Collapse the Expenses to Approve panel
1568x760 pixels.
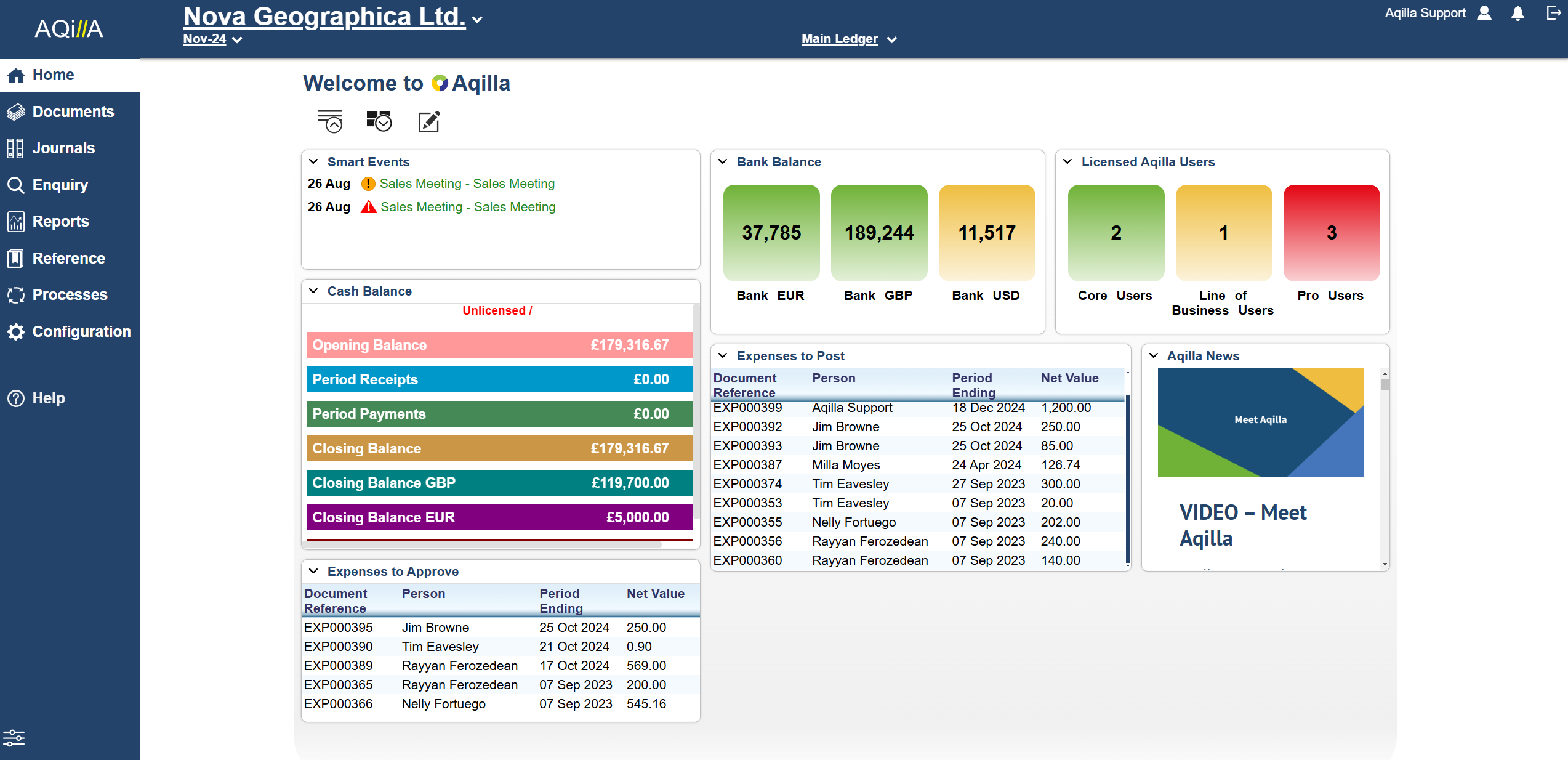(x=313, y=571)
